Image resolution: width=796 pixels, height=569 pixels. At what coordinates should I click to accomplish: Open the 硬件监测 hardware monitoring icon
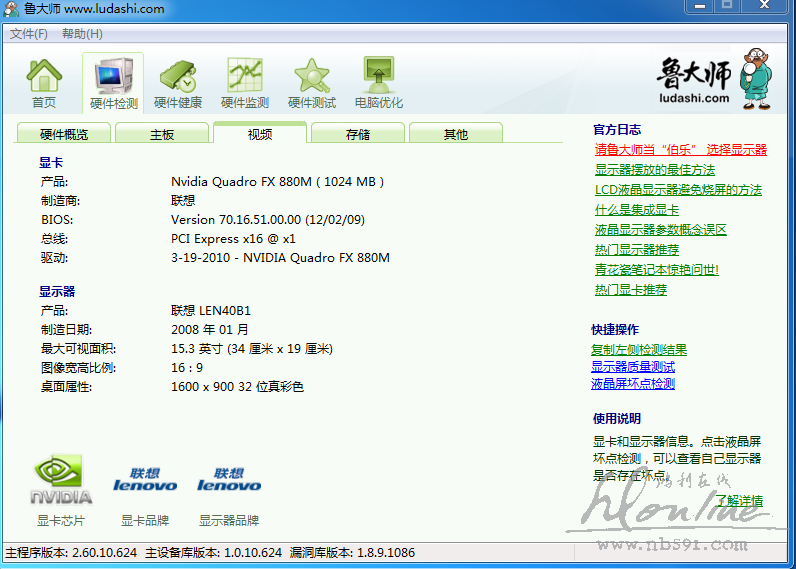pyautogui.click(x=245, y=76)
